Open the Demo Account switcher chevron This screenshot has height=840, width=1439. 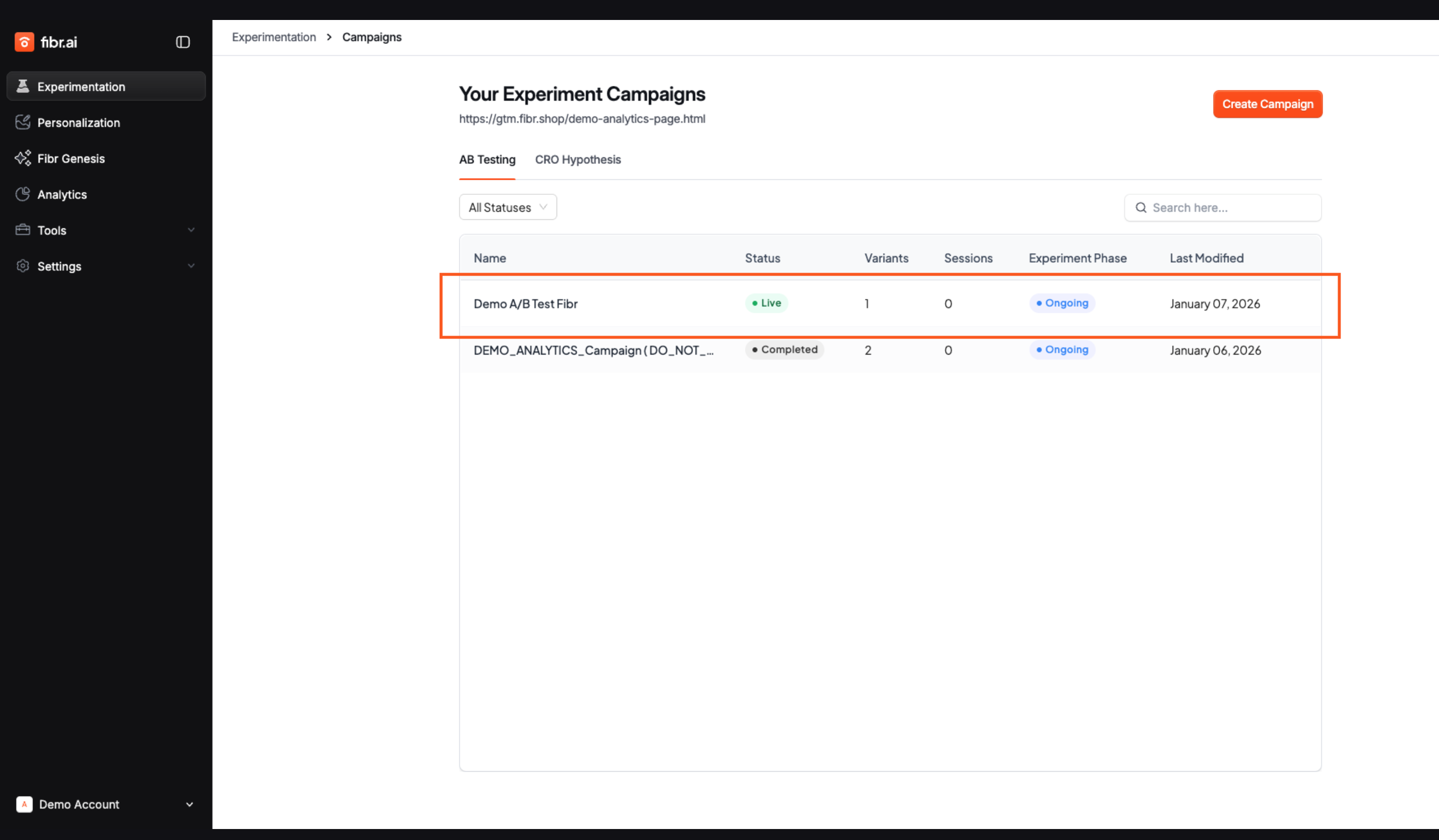[189, 804]
